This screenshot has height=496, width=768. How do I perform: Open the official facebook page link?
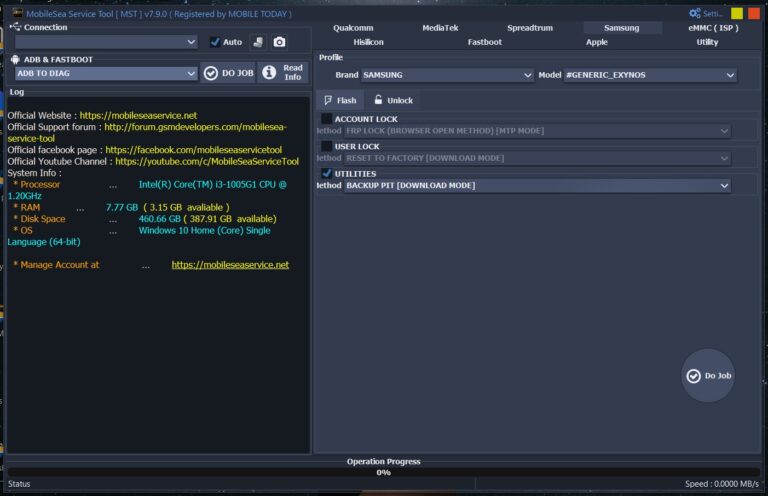point(193,150)
